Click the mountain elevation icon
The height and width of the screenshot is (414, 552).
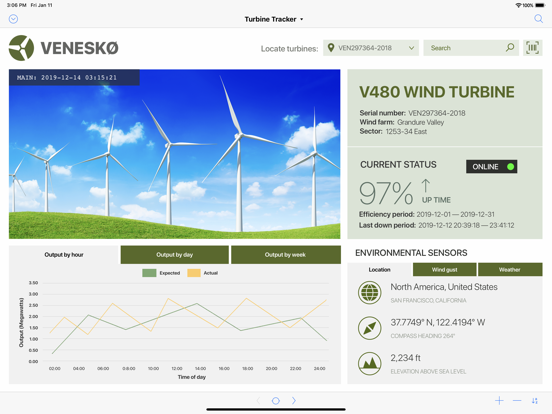coord(369,364)
